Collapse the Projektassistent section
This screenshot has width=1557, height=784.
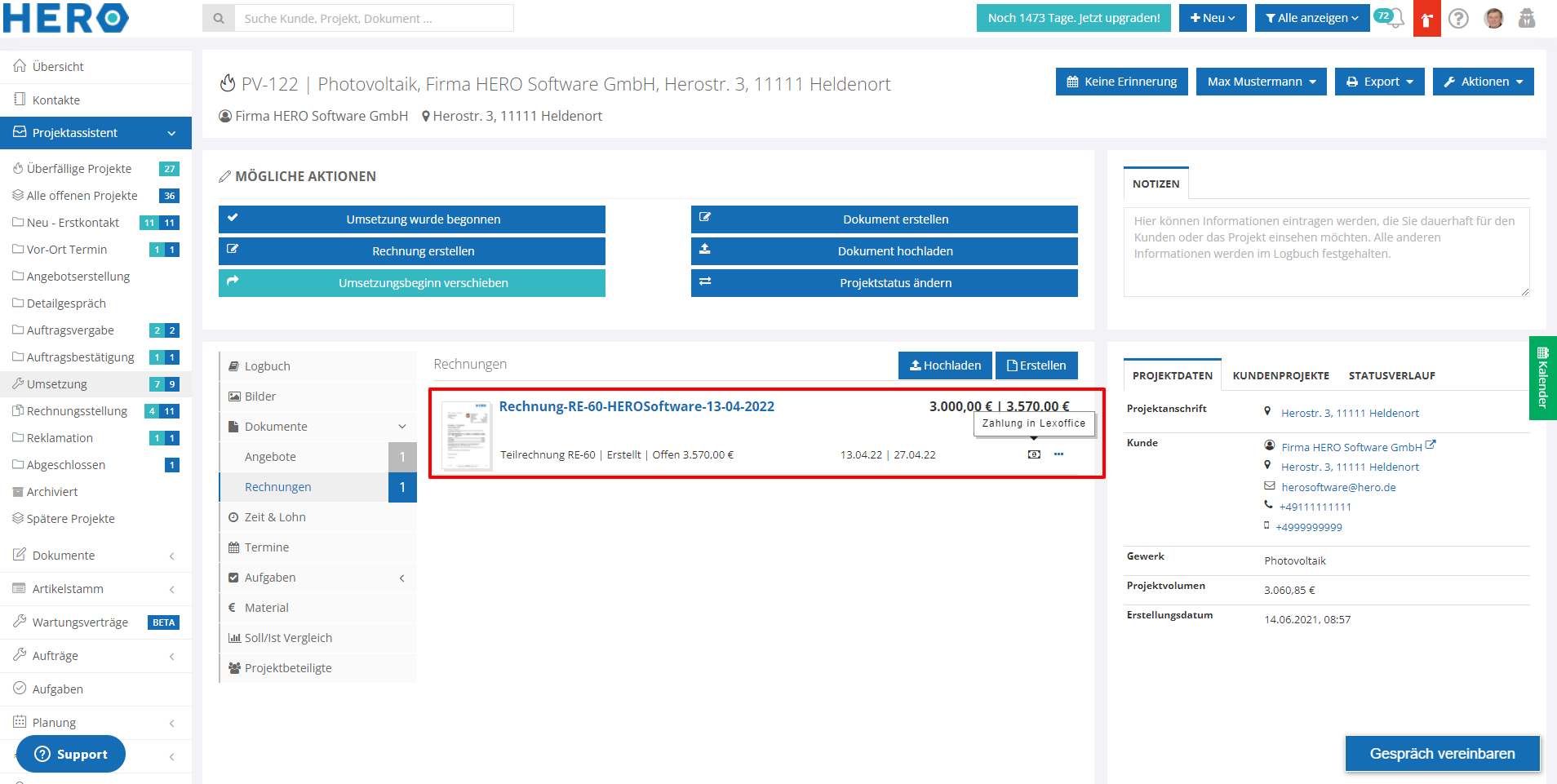[96, 133]
